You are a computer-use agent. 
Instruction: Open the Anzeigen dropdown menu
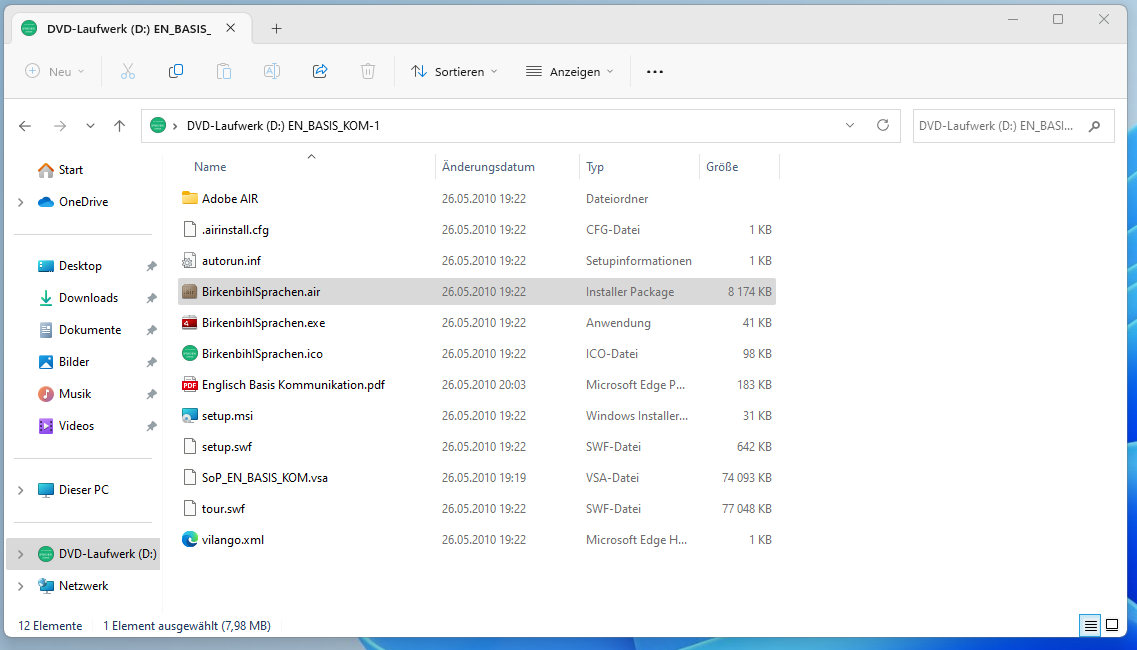pos(570,71)
